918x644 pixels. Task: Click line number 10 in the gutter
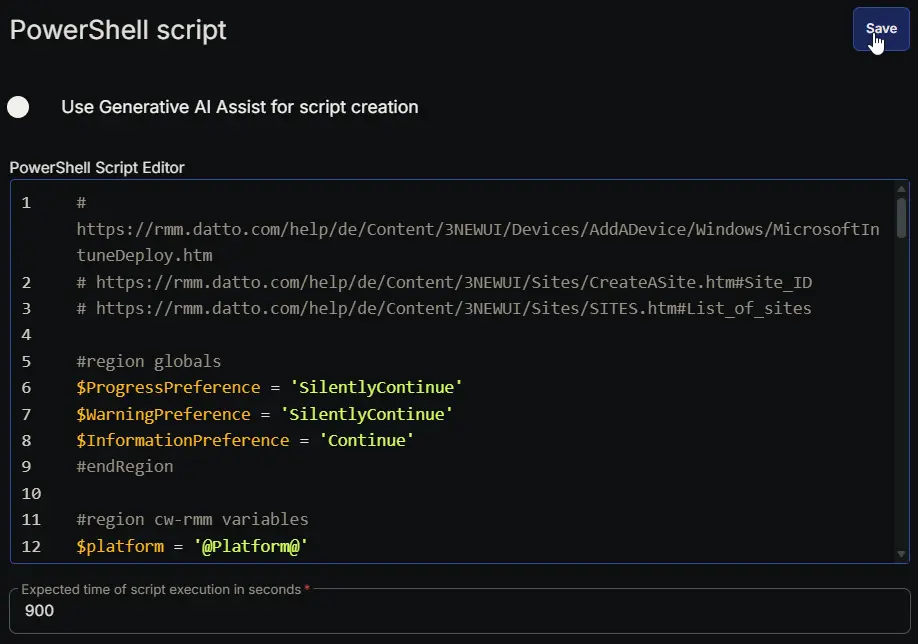[31, 493]
